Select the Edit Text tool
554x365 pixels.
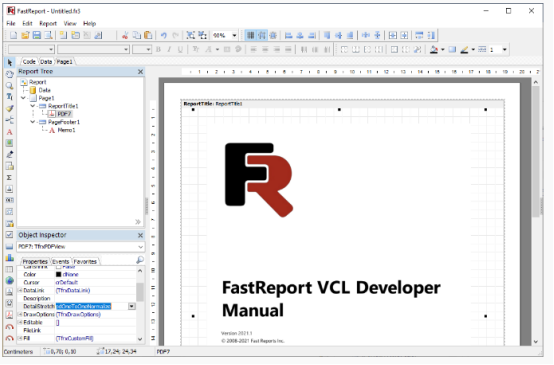tap(10, 97)
